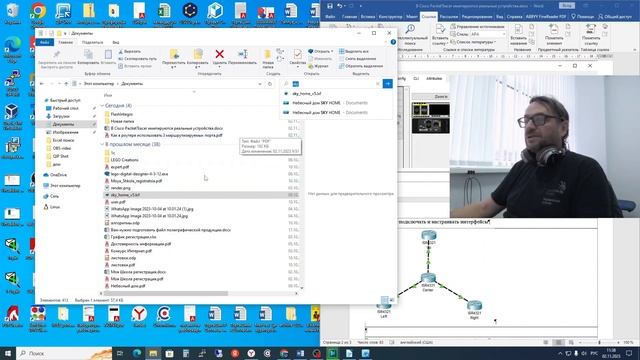Click Word zoom slider in status bar

point(599,342)
